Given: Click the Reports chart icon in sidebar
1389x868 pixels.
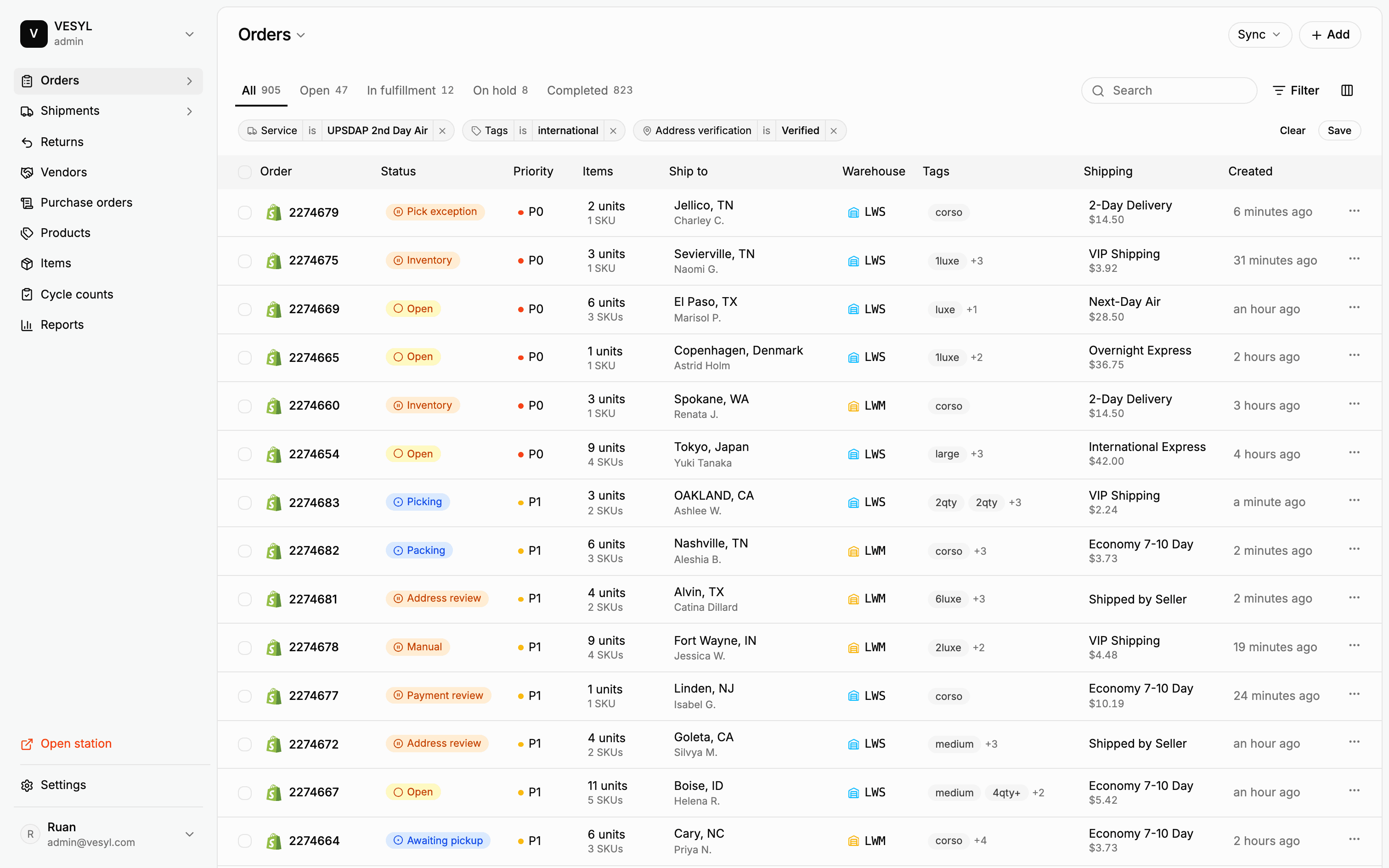Looking at the screenshot, I should coord(27,325).
